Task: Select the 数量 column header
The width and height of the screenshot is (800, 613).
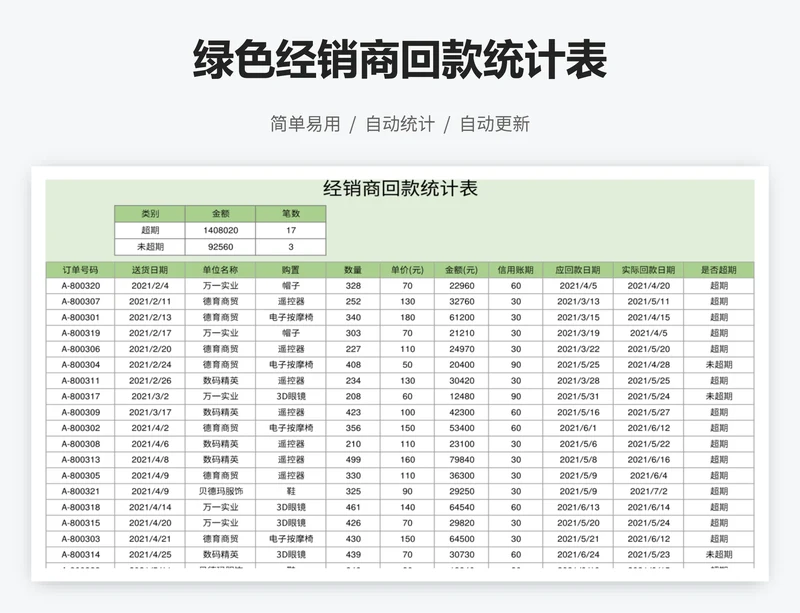Action: 353,270
